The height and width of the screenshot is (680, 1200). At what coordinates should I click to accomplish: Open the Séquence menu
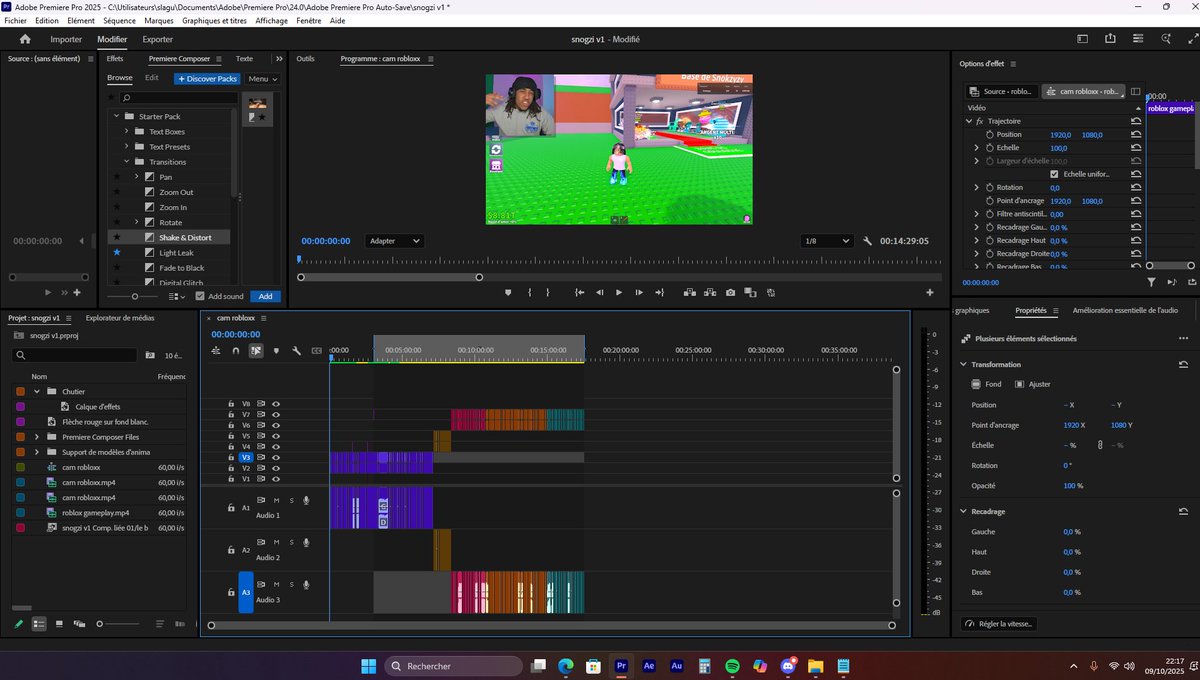coord(119,21)
